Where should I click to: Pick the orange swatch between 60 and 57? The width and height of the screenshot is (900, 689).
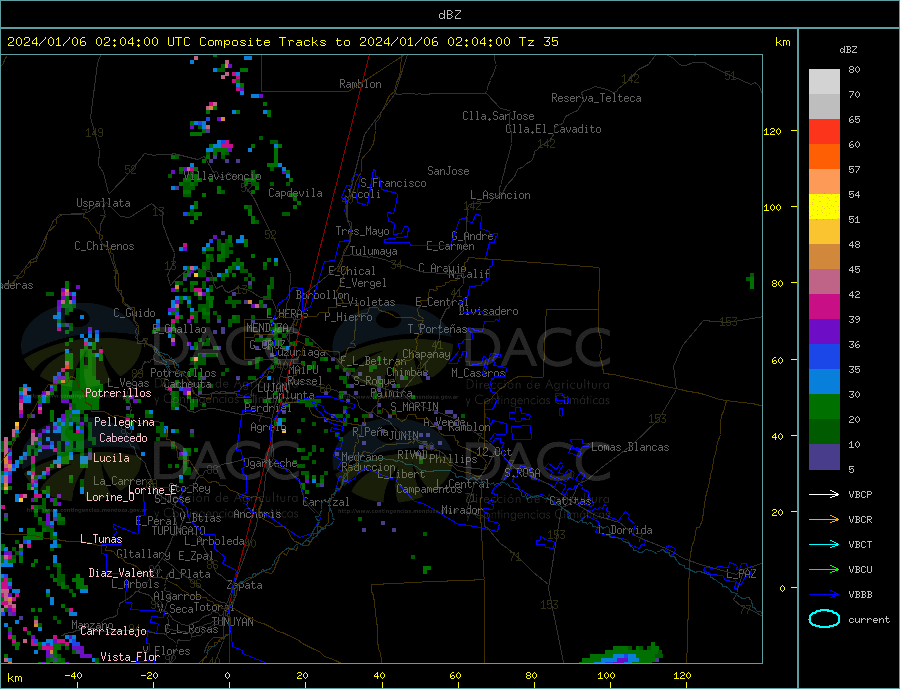(x=824, y=157)
